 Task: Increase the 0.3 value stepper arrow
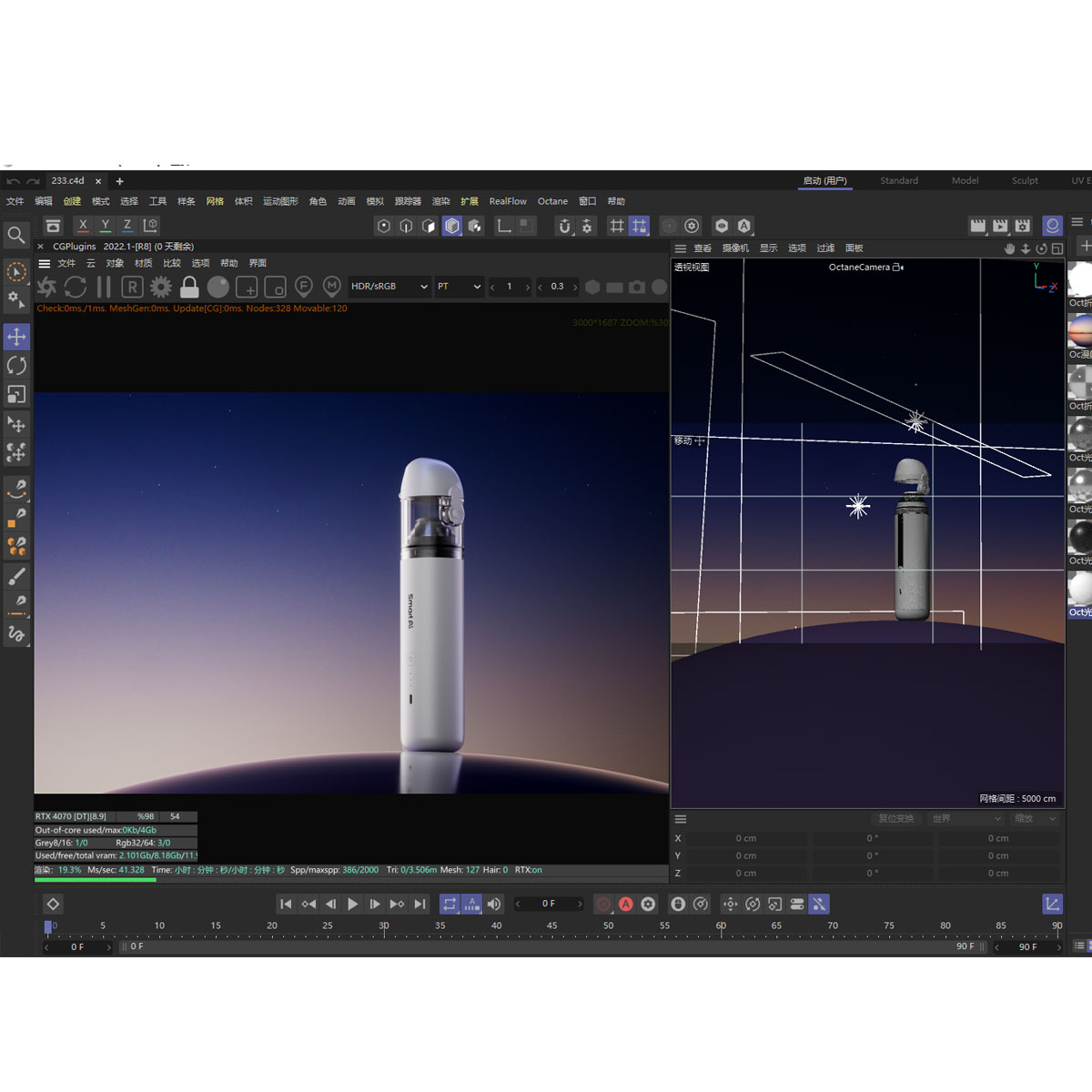pyautogui.click(x=575, y=288)
